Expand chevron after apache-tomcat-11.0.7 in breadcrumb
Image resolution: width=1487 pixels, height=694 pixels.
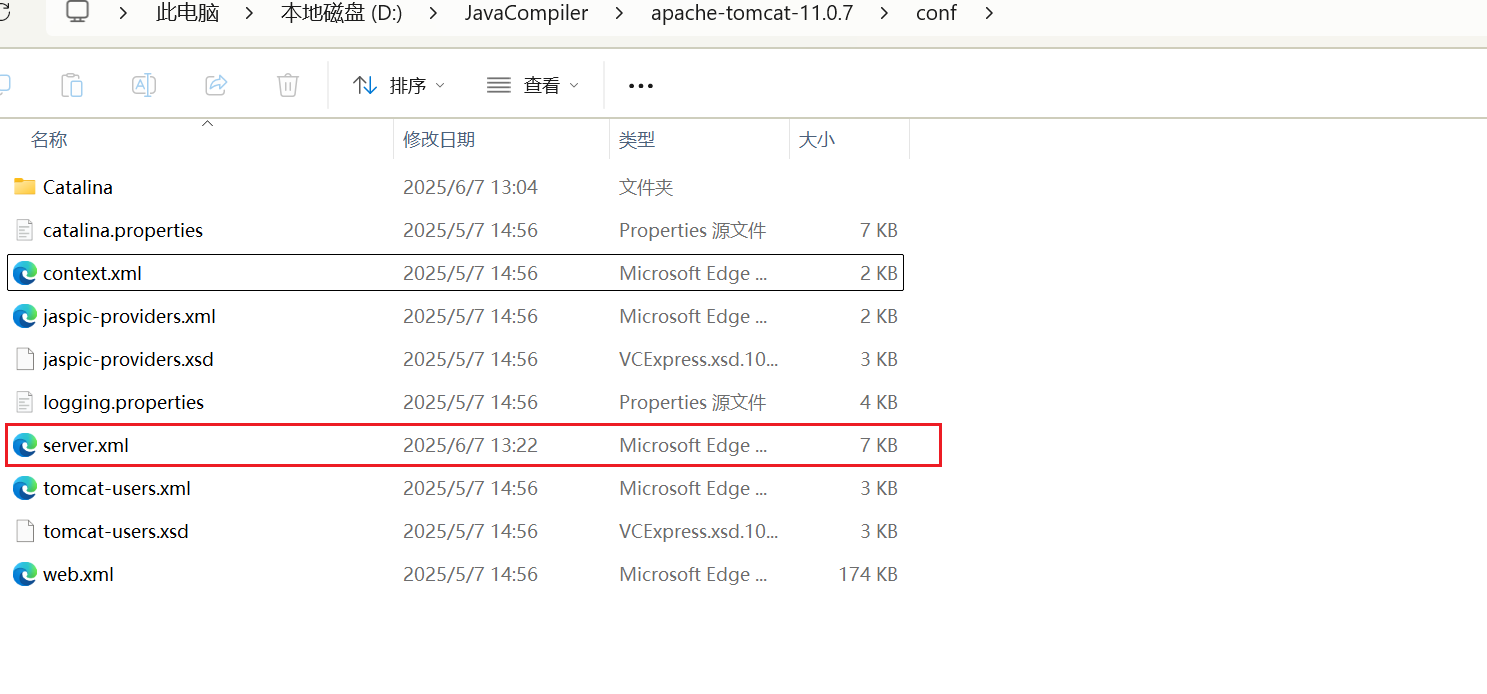point(884,14)
